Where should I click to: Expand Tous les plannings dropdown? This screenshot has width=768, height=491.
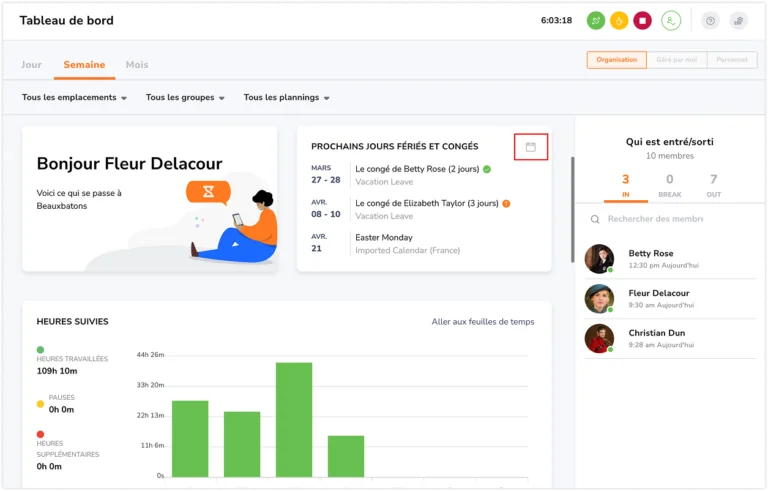pyautogui.click(x=287, y=98)
